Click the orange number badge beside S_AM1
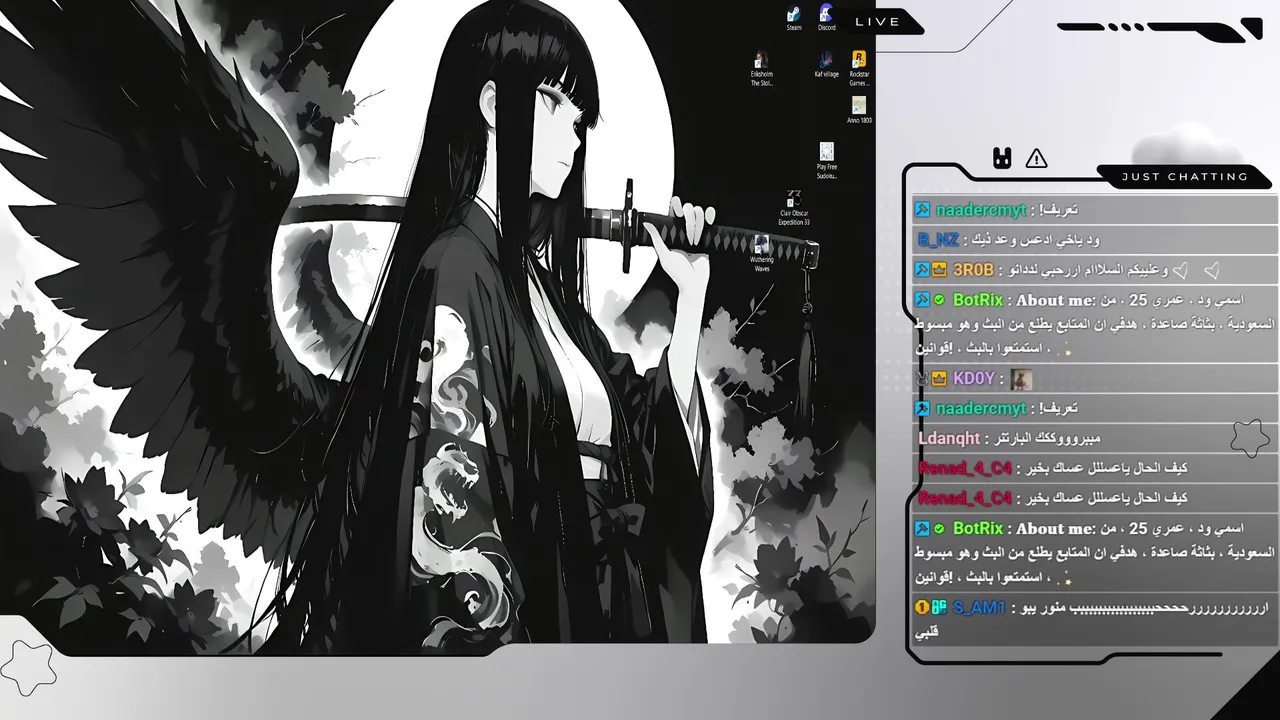Image resolution: width=1280 pixels, height=720 pixels. tap(922, 607)
